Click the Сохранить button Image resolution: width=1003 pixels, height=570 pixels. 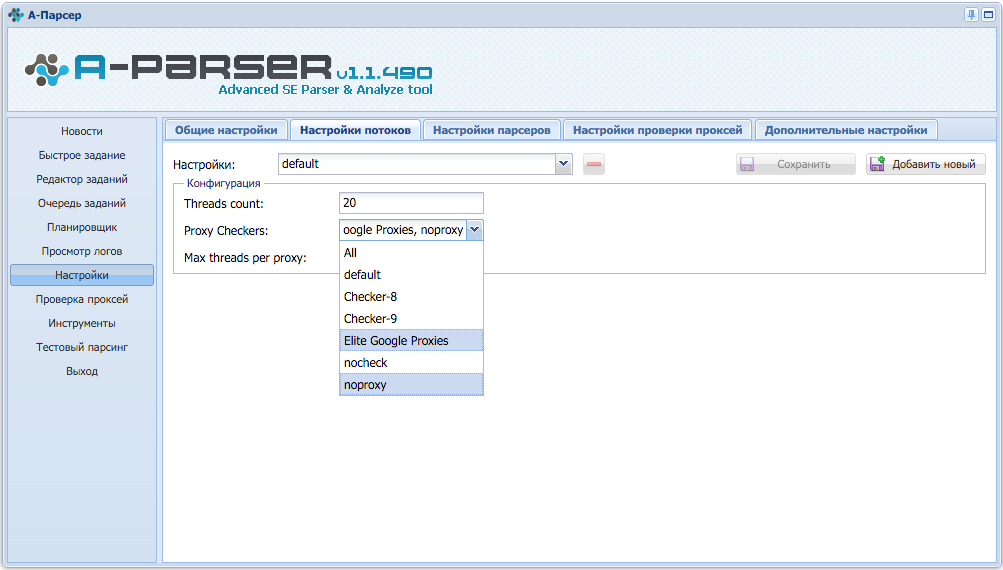pyautogui.click(x=795, y=164)
